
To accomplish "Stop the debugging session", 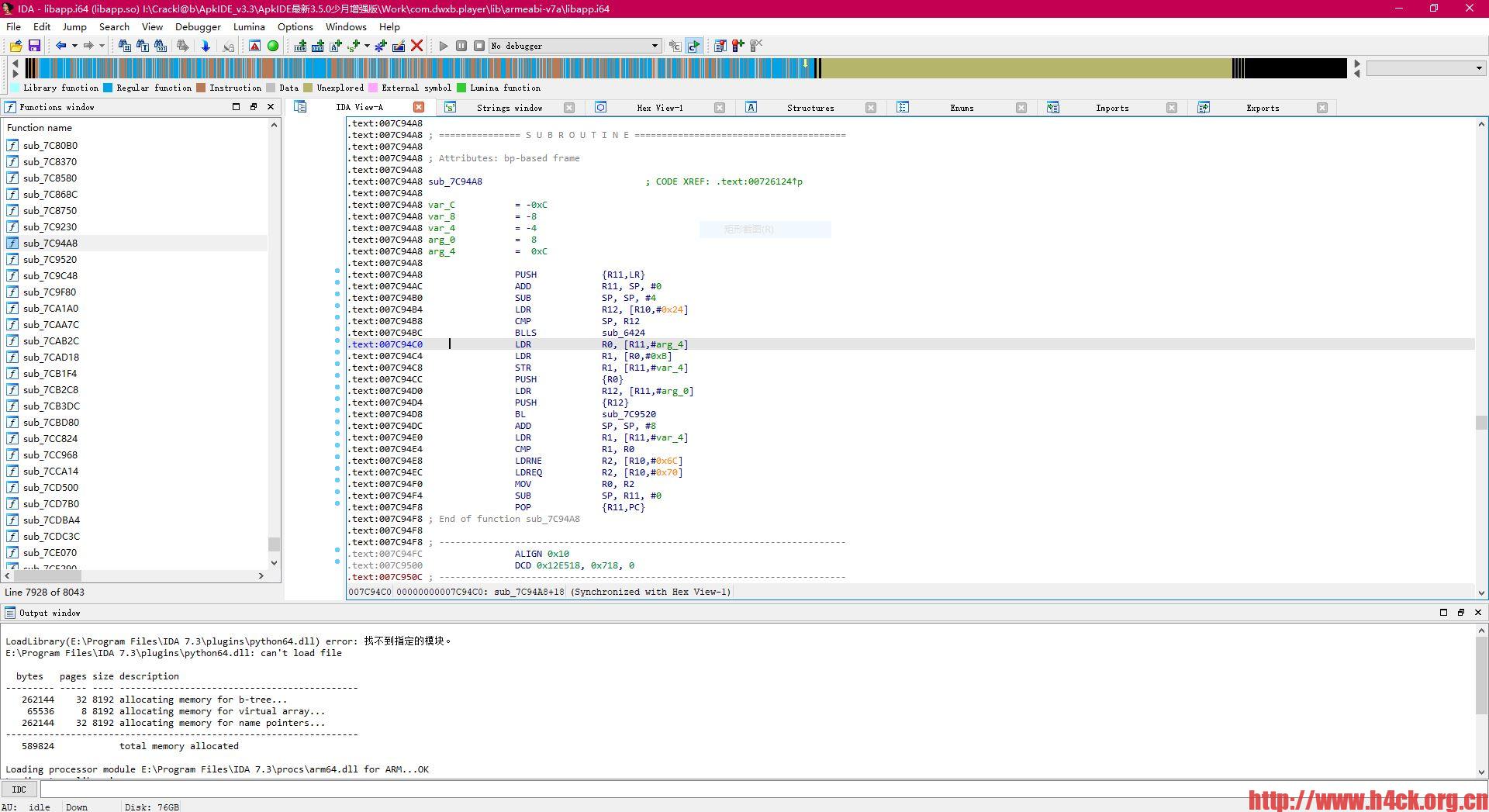I will 479,46.
